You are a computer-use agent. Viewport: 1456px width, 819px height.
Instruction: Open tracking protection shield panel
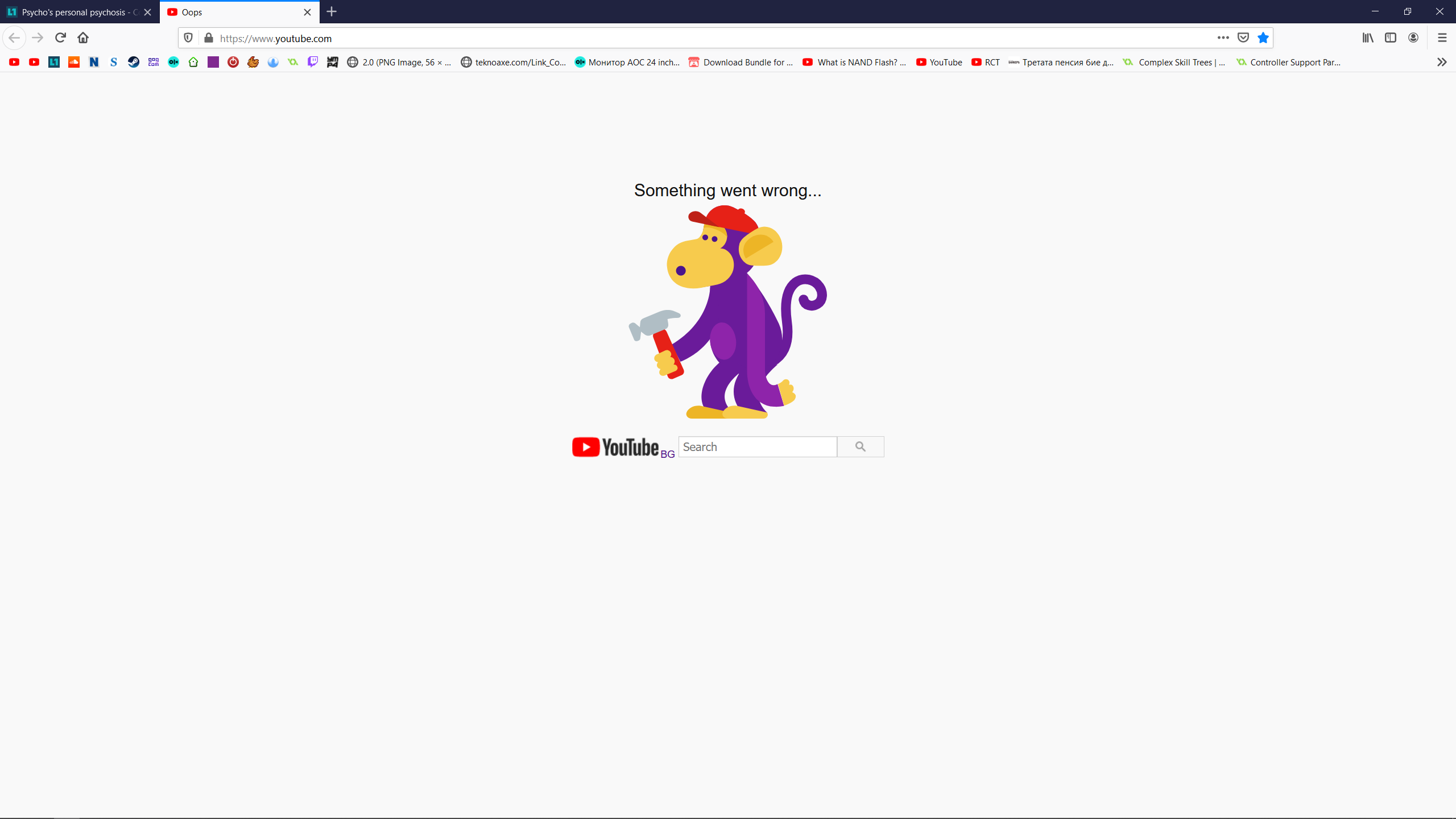point(188,38)
